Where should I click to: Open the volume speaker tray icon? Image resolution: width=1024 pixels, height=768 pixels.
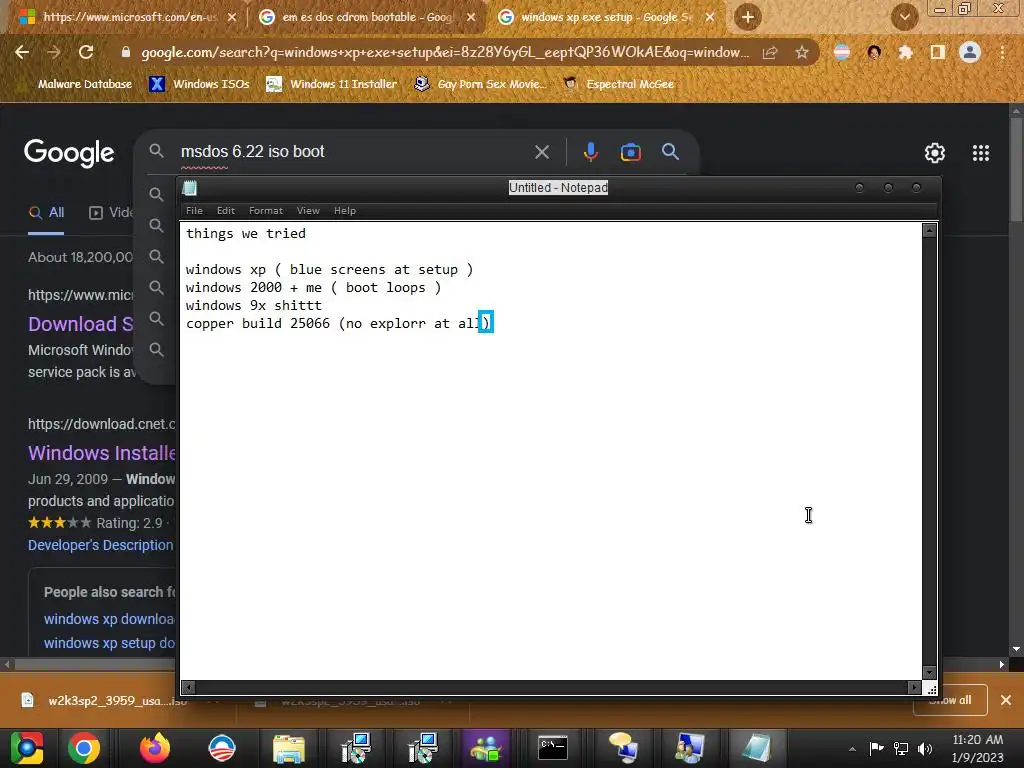tap(925, 748)
